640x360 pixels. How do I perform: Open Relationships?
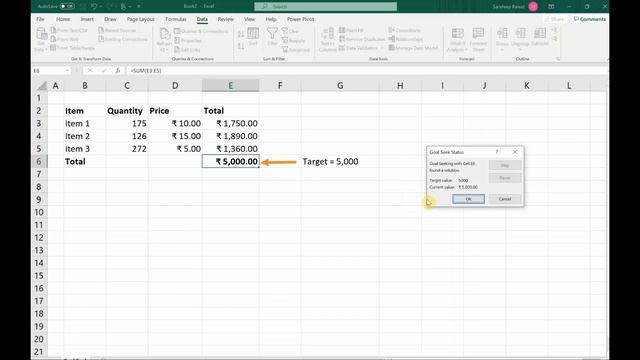tap(405, 39)
